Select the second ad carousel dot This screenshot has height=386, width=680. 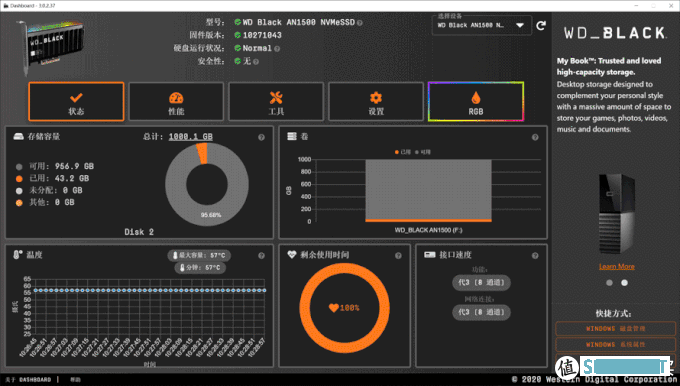point(624,283)
